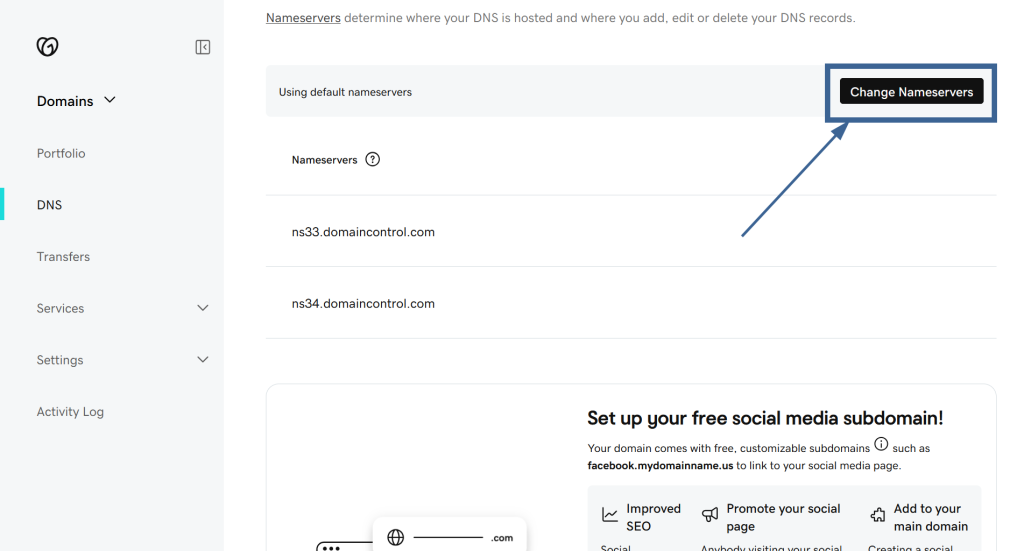The image size is (1024, 551).
Task: Click the puzzle piece add-domain icon
Action: click(878, 515)
